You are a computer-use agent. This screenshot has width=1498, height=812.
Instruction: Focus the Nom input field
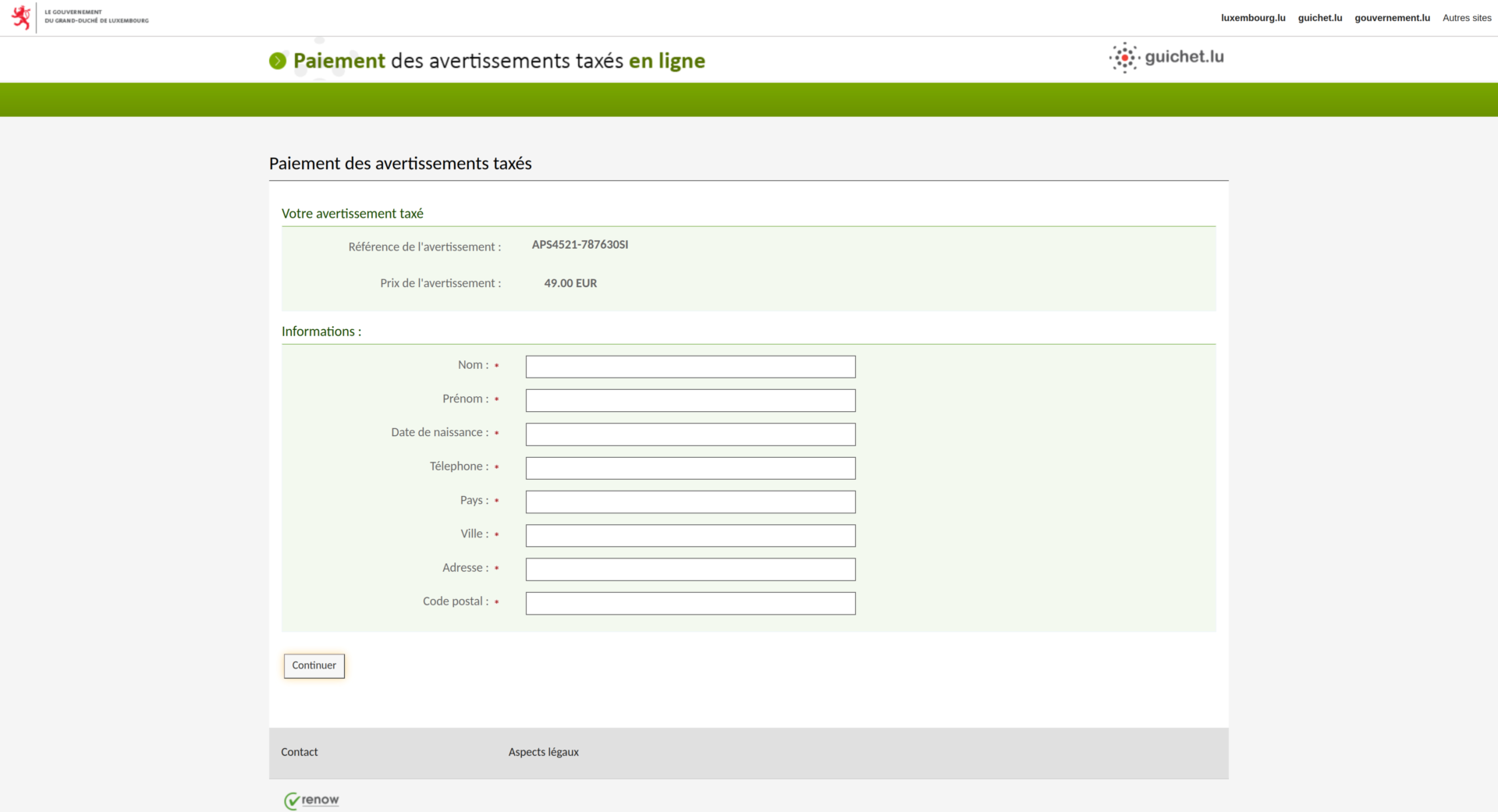tap(690, 367)
